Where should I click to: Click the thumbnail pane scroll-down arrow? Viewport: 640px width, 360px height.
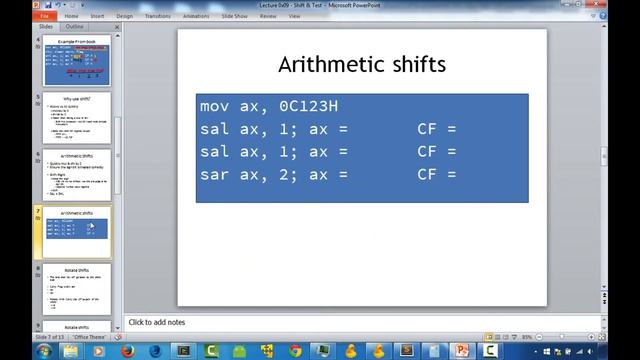coord(118,328)
